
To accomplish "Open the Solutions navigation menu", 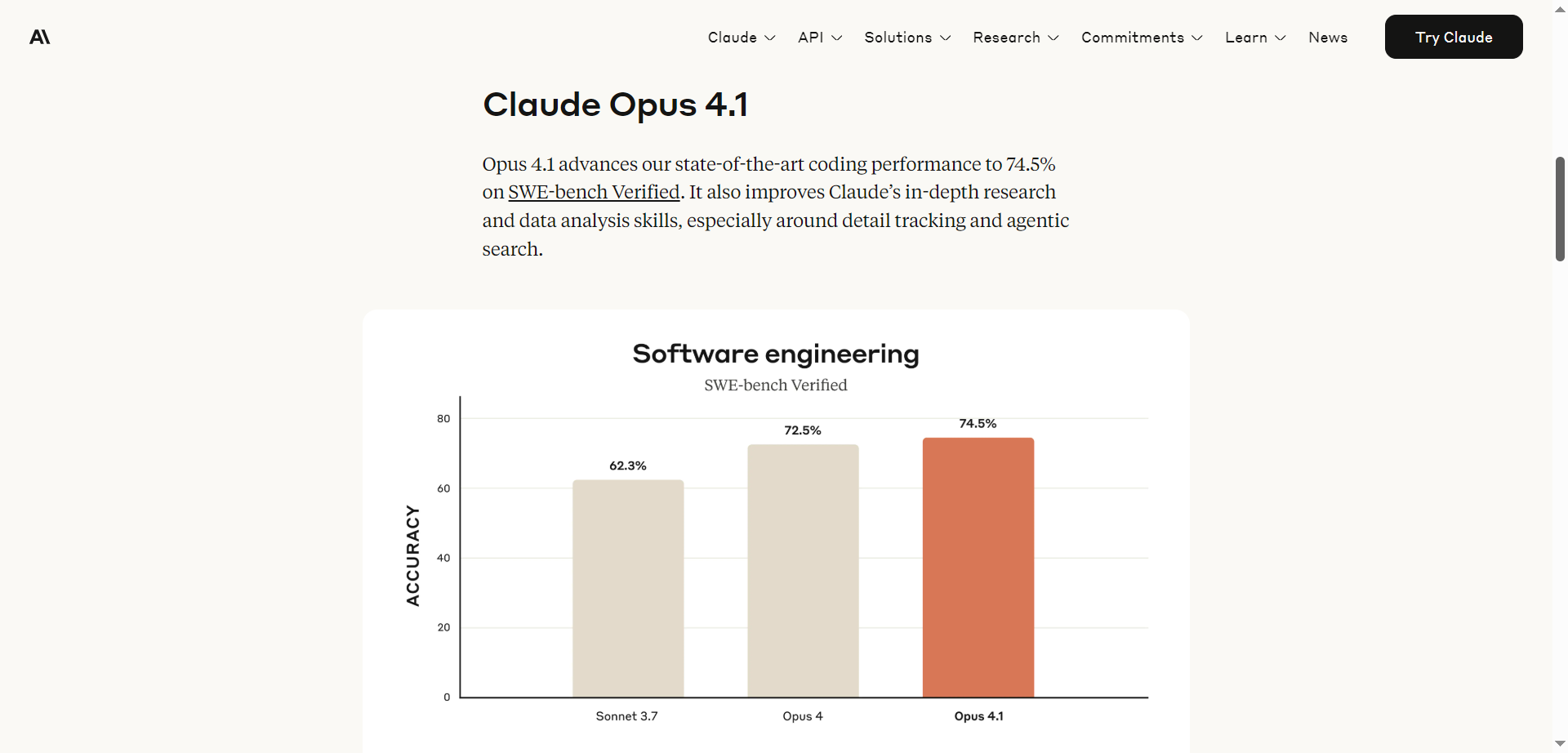I will [907, 38].
